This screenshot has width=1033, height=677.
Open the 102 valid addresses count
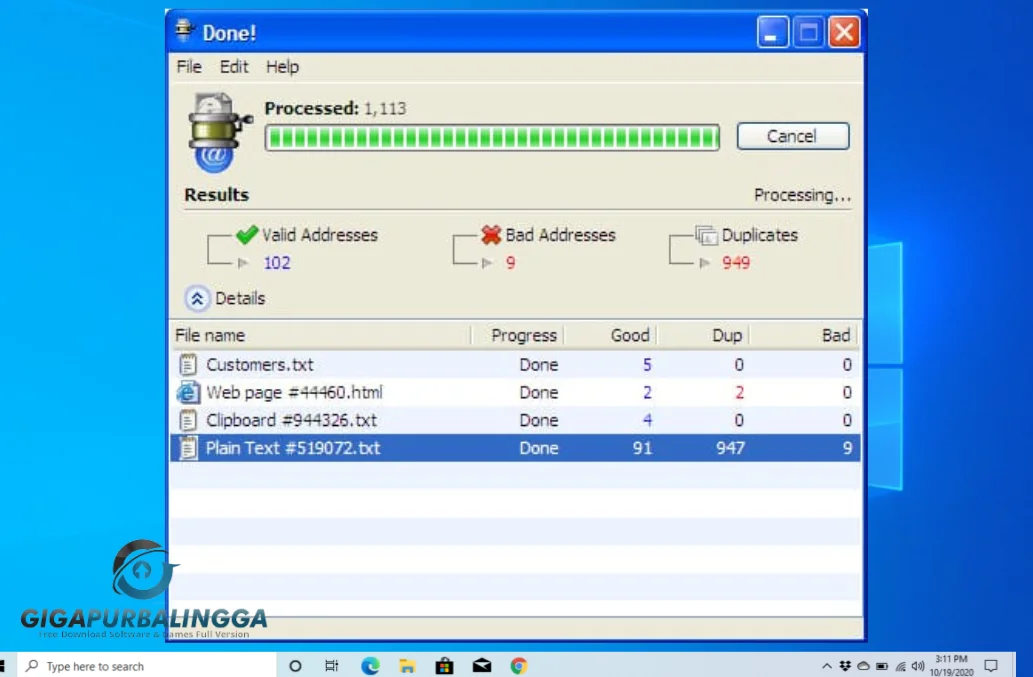click(277, 263)
